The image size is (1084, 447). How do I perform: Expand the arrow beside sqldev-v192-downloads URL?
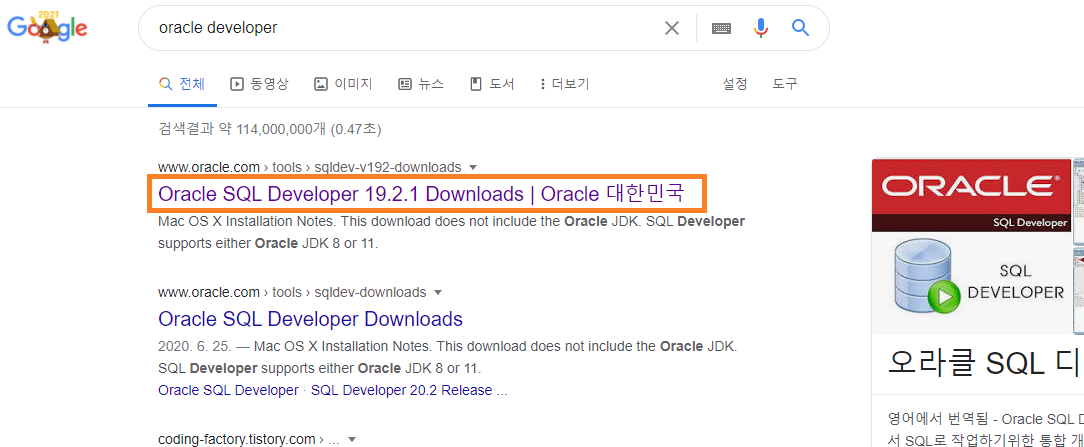(474, 167)
